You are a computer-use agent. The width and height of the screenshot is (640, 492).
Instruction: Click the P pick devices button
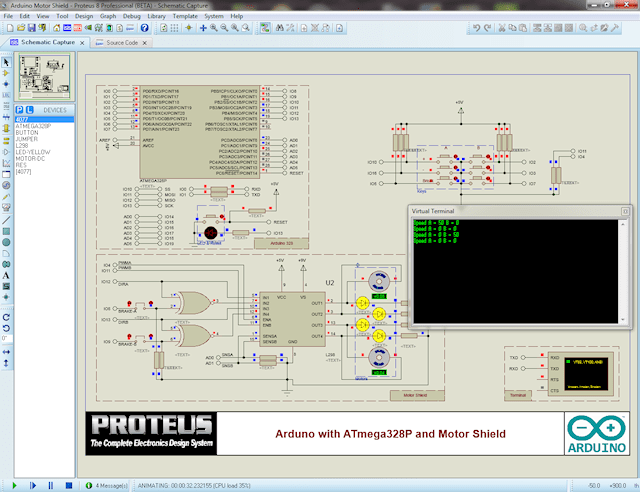(x=20, y=109)
